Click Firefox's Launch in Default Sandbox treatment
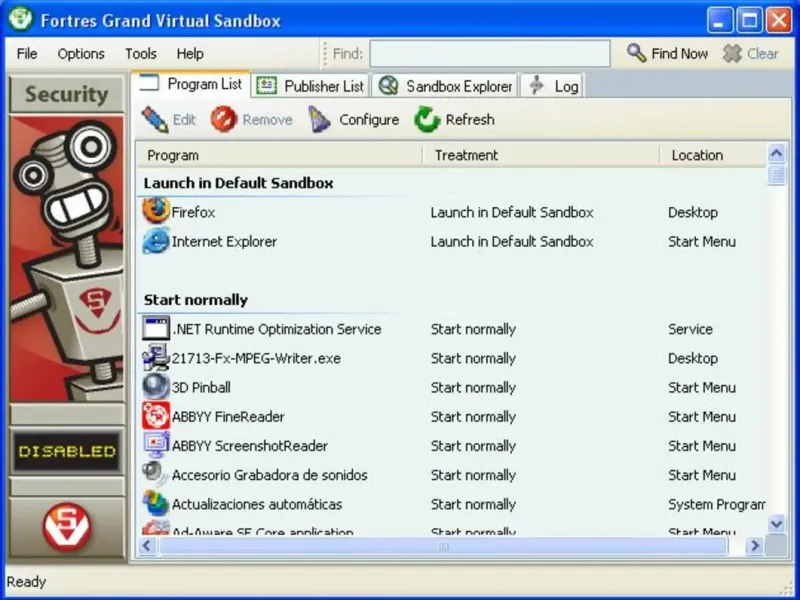The width and height of the screenshot is (800, 600). coord(512,212)
